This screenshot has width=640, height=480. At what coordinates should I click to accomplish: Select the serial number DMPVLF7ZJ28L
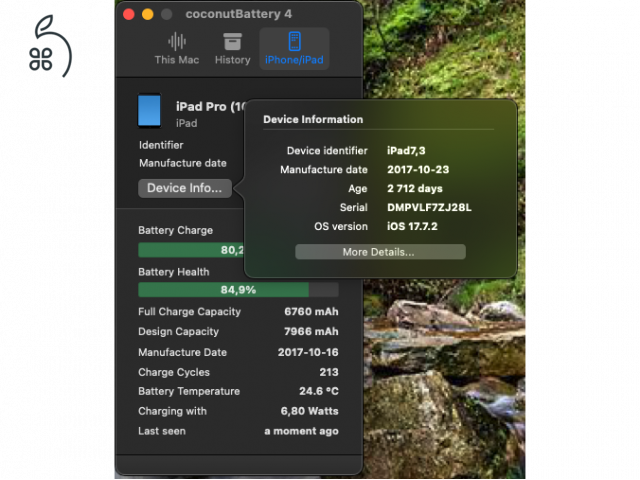pos(429,207)
